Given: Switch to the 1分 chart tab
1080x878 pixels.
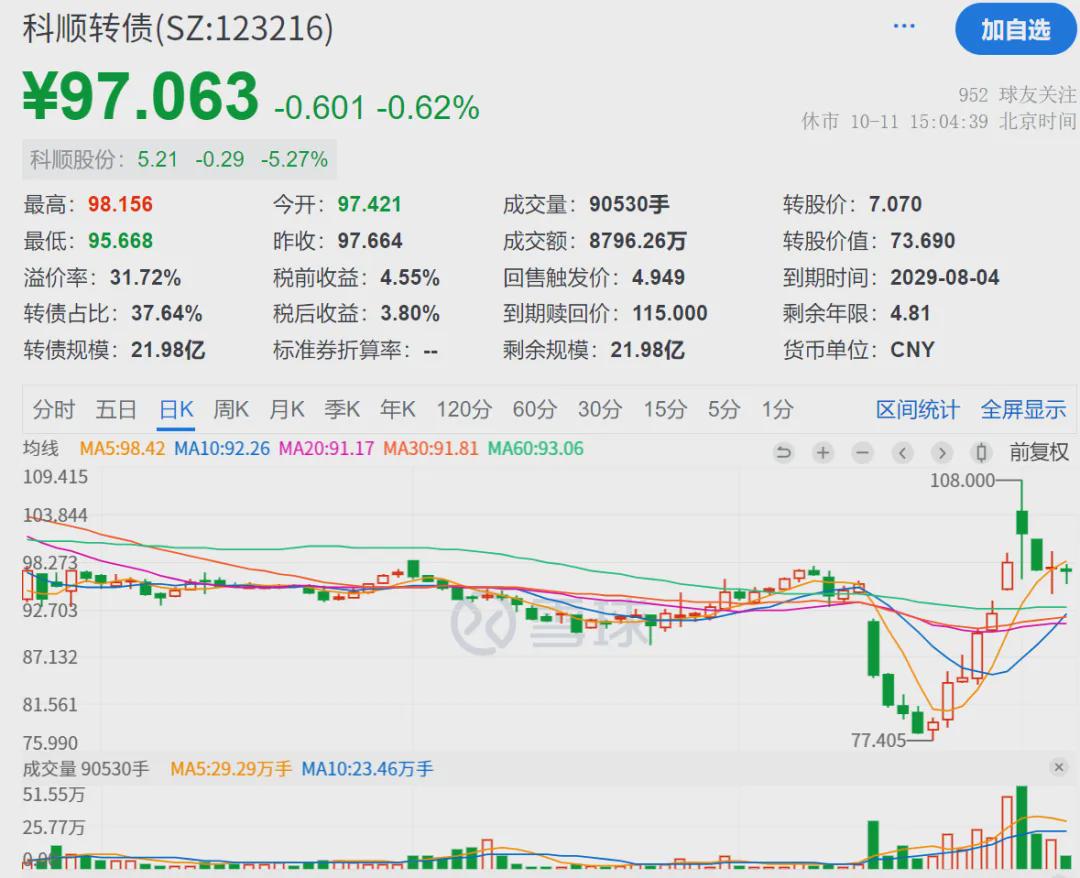Looking at the screenshot, I should click(x=778, y=410).
